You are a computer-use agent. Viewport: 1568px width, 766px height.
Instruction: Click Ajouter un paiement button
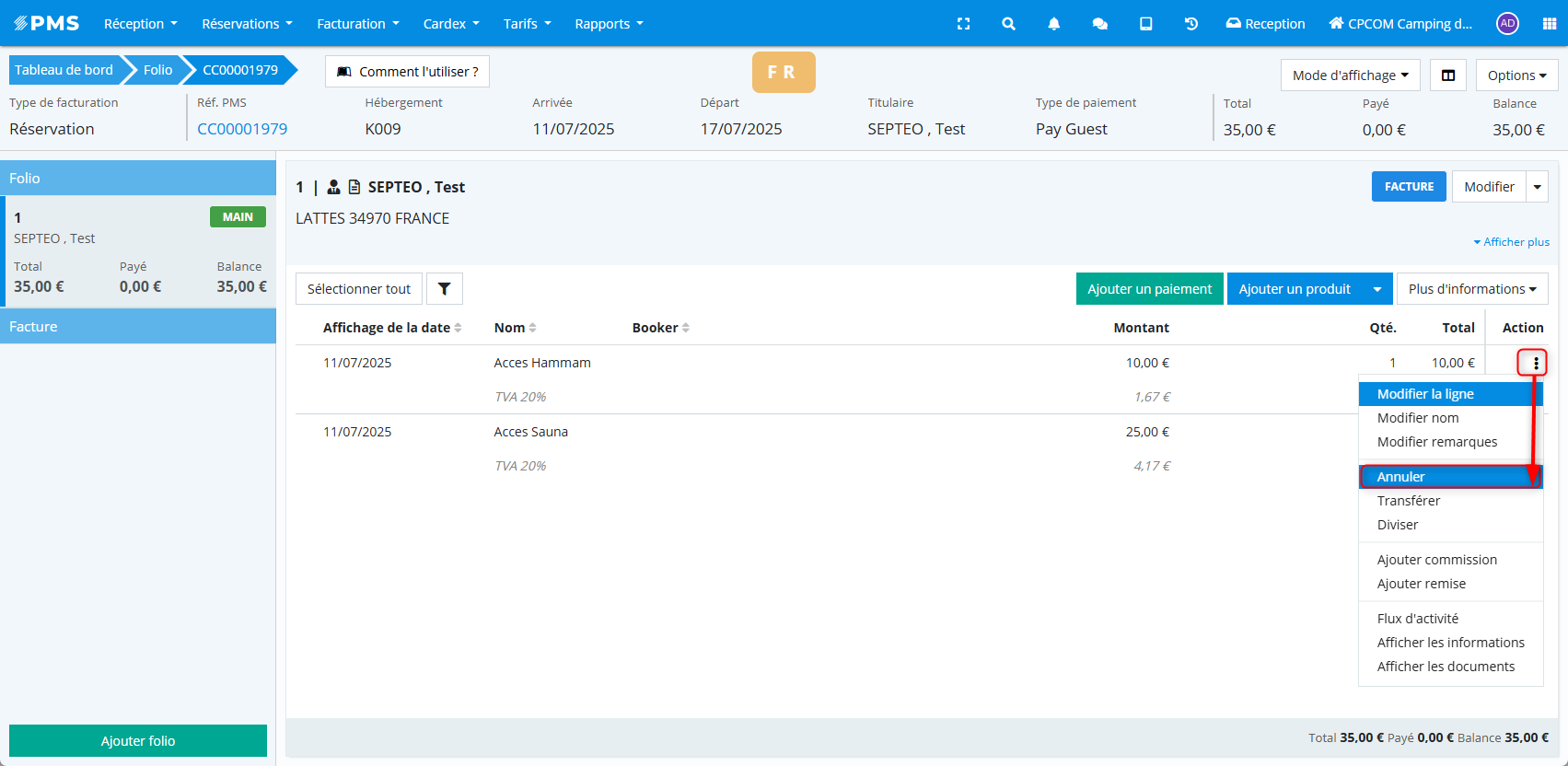1149,289
